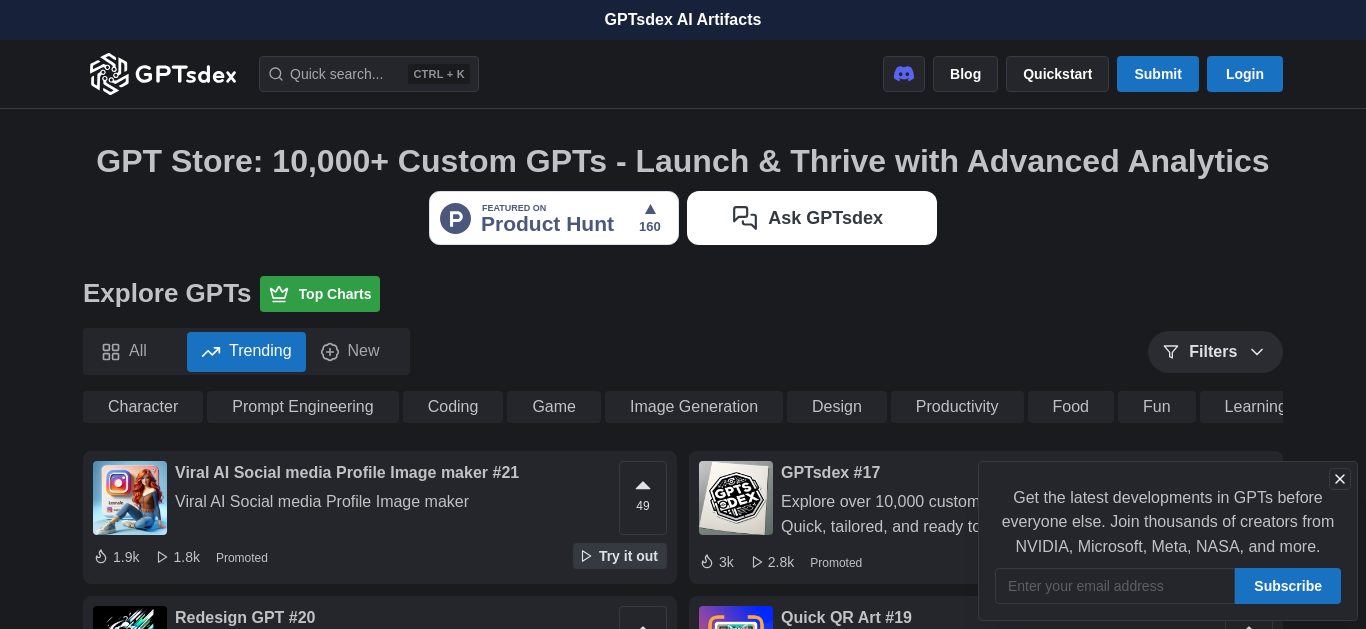Viewport: 1366px width, 629px height.
Task: Filter by Productivity category
Action: tap(957, 407)
